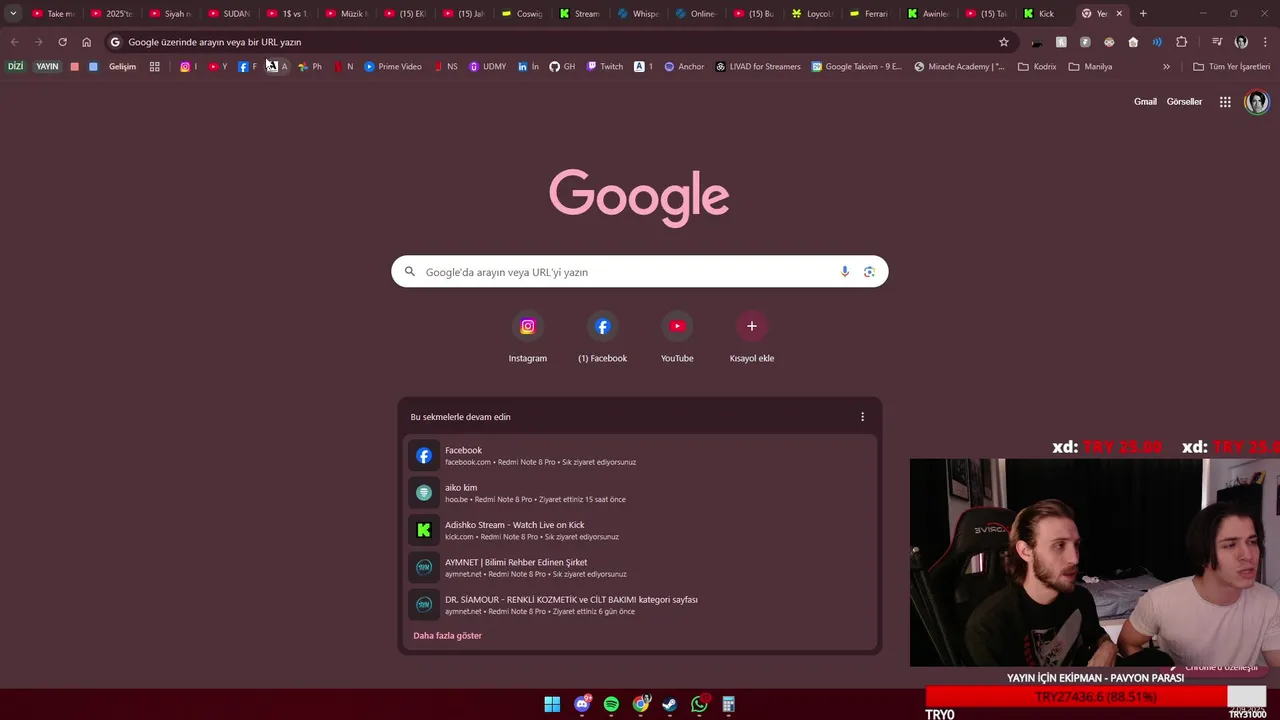Switch to the Loycolt tab
Image resolution: width=1280 pixels, height=720 pixels.
[x=812, y=14]
